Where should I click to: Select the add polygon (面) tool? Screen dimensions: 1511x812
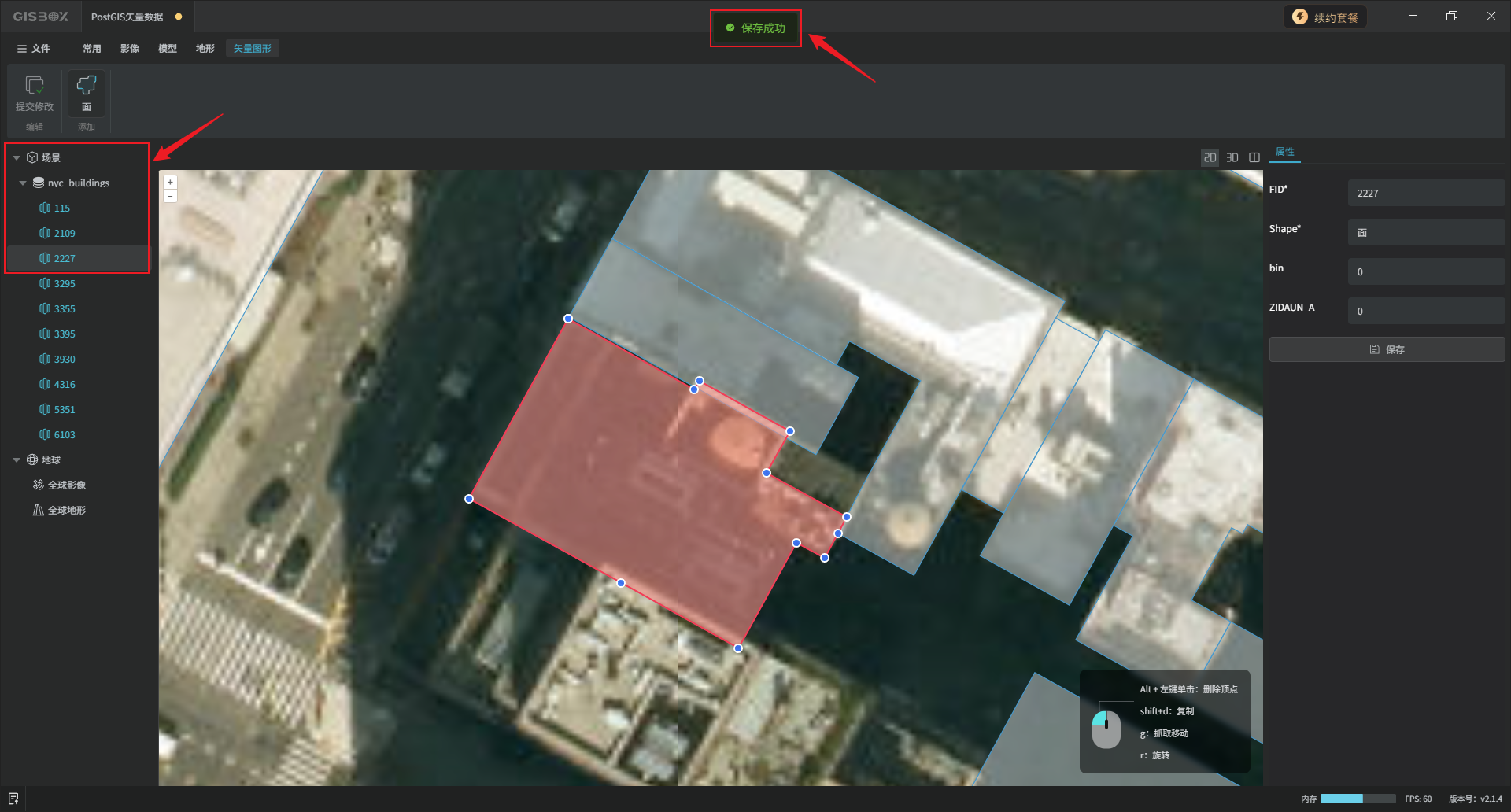(86, 92)
